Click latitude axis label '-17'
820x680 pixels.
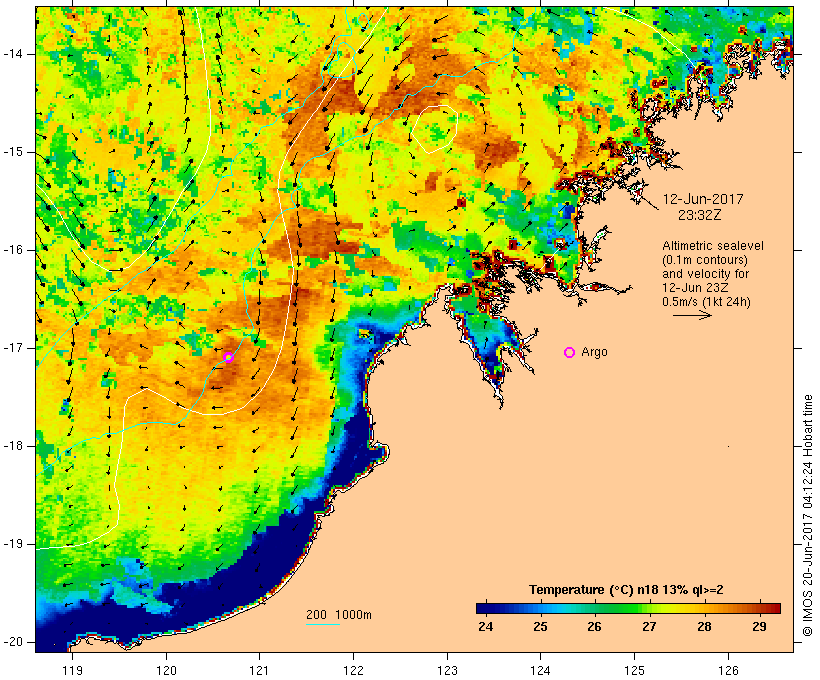point(12,348)
